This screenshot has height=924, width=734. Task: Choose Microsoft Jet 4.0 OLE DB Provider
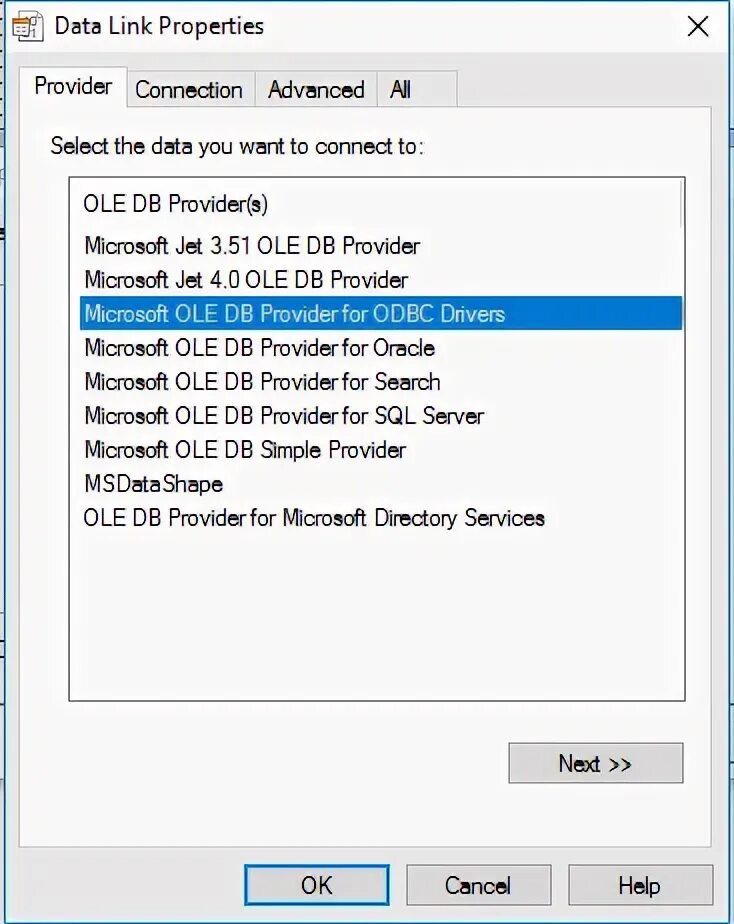pyautogui.click(x=246, y=280)
